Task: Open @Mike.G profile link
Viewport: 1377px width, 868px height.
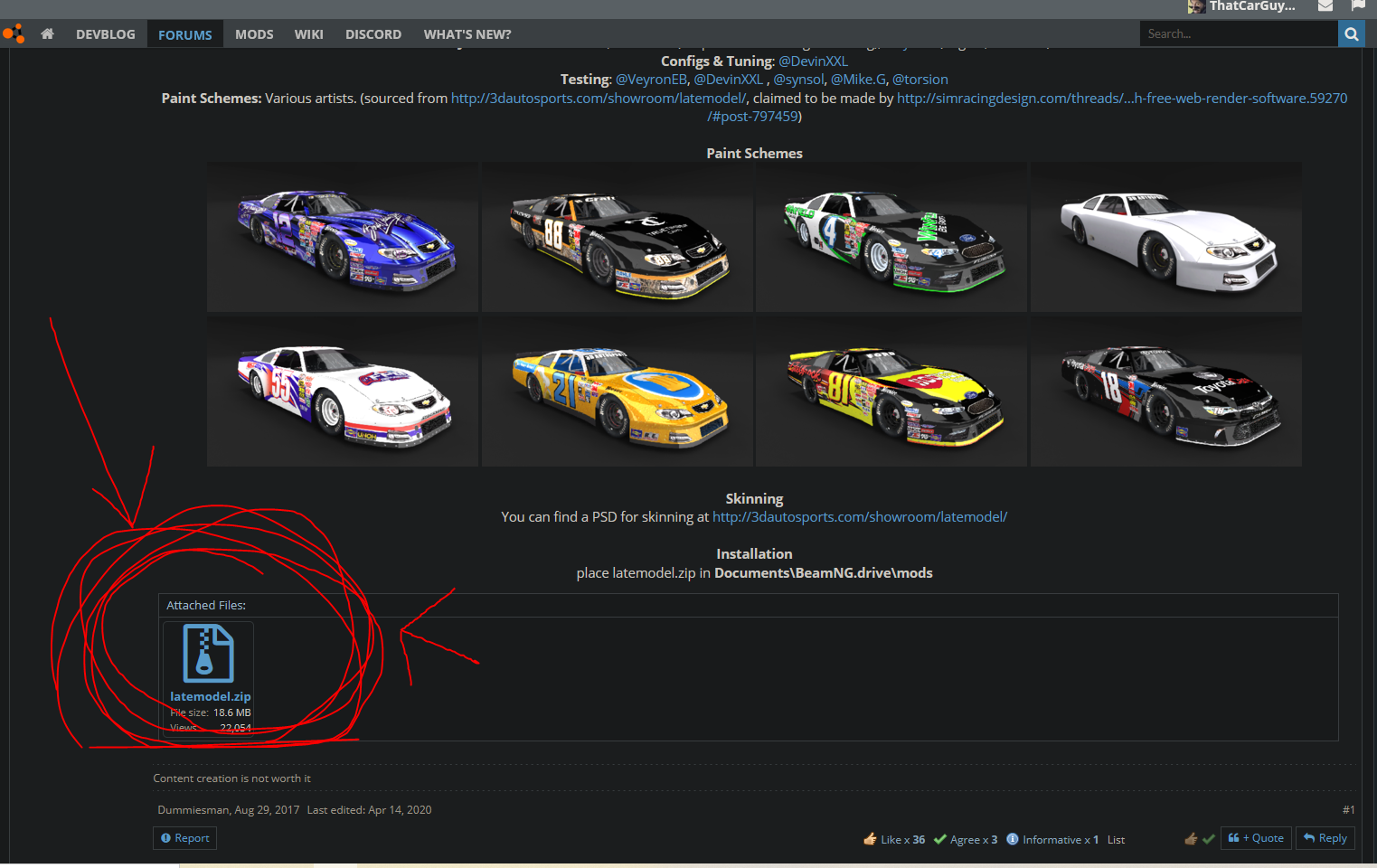Action: (858, 80)
